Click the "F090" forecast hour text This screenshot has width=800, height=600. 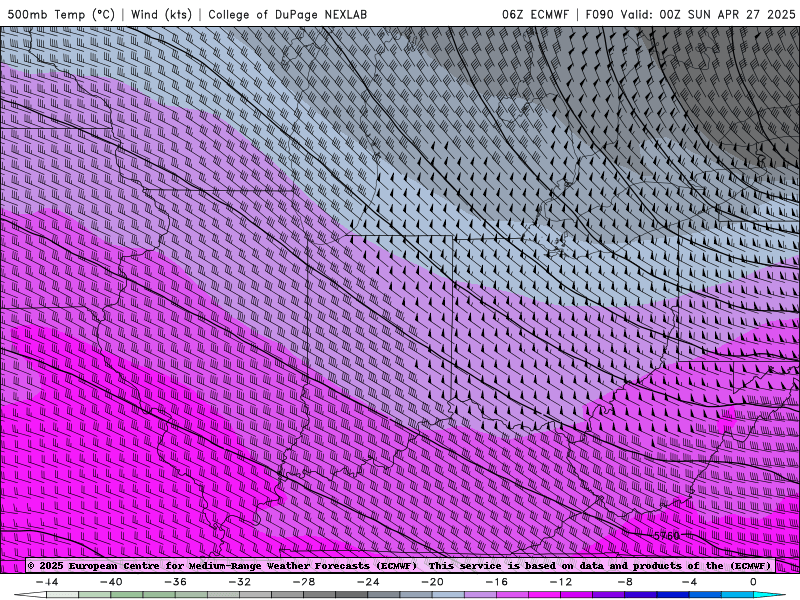pos(599,14)
